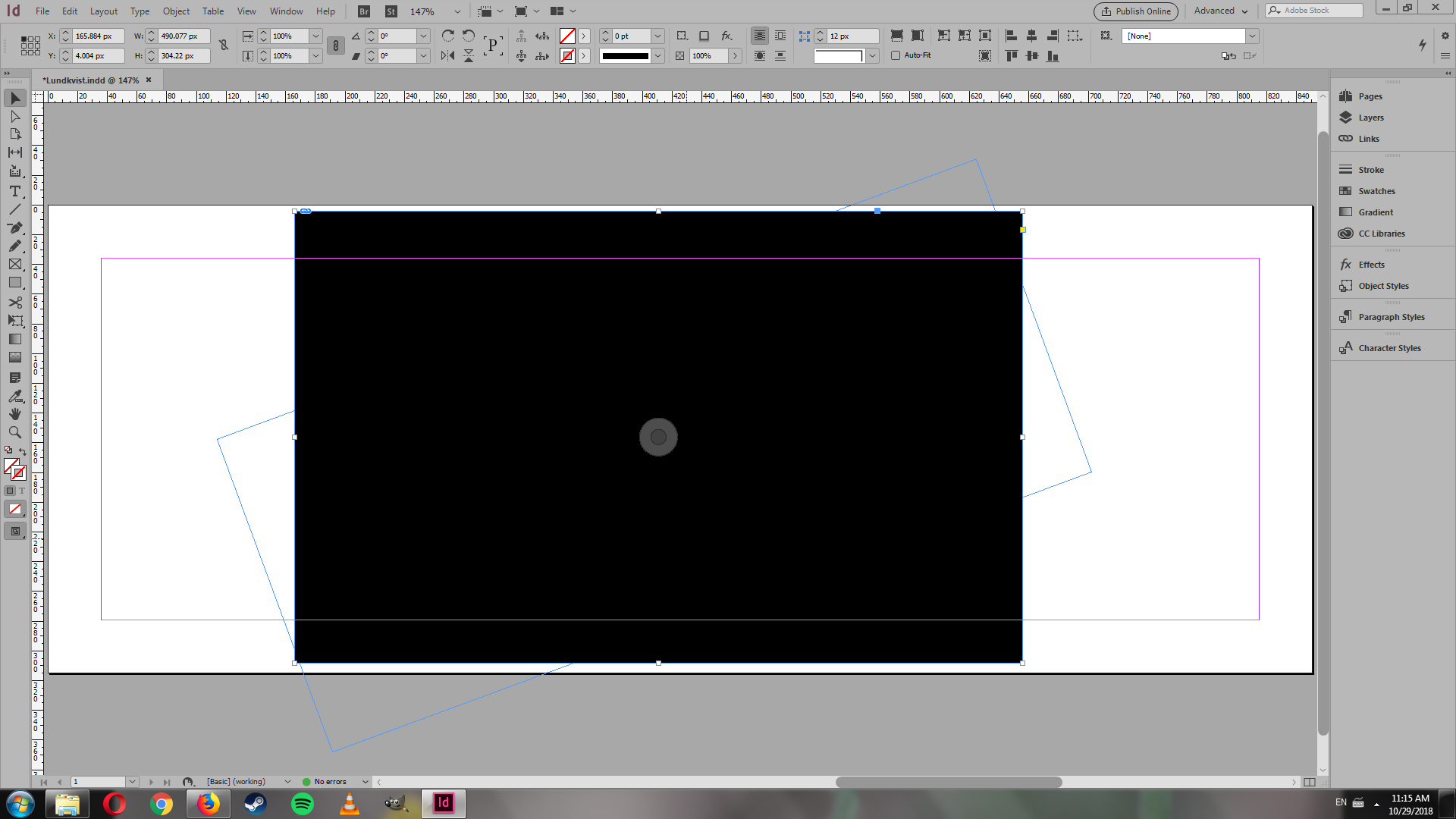1456x819 pixels.
Task: Toggle constrain proportions for width and height
Action: [224, 45]
